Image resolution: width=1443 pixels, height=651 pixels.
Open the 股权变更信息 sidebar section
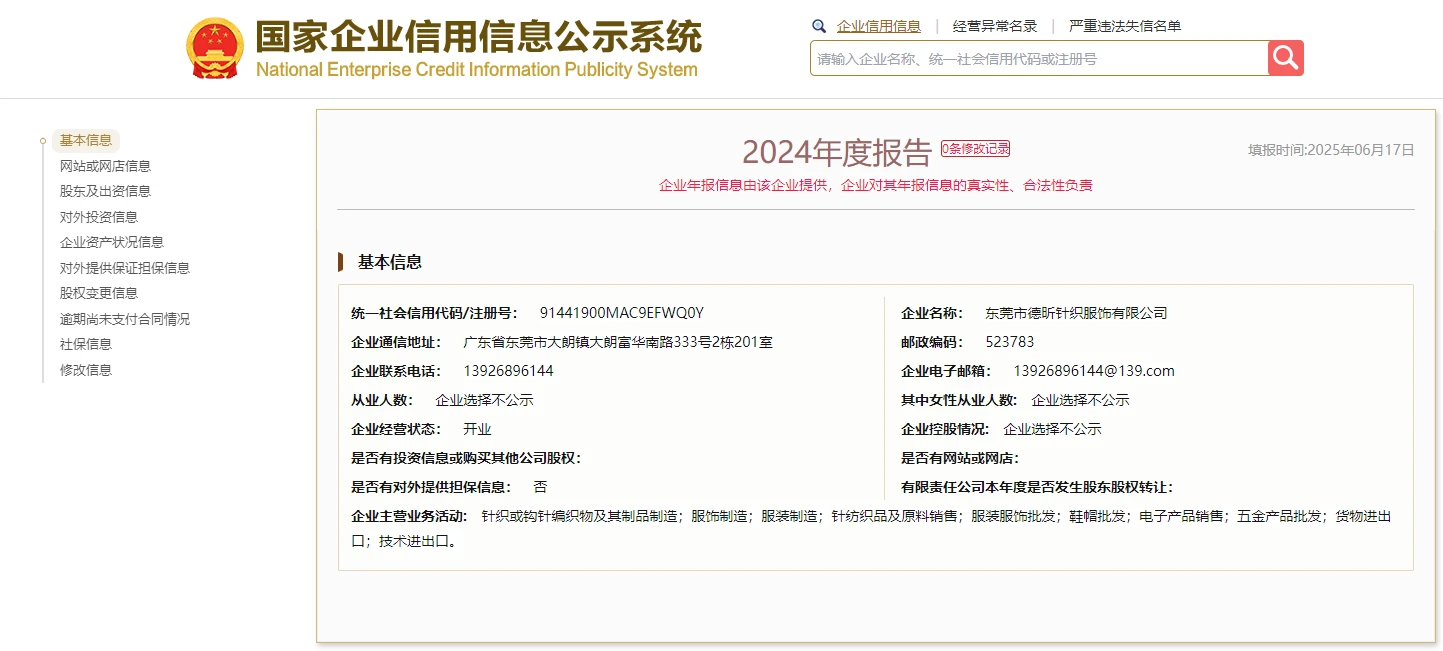(x=99, y=293)
